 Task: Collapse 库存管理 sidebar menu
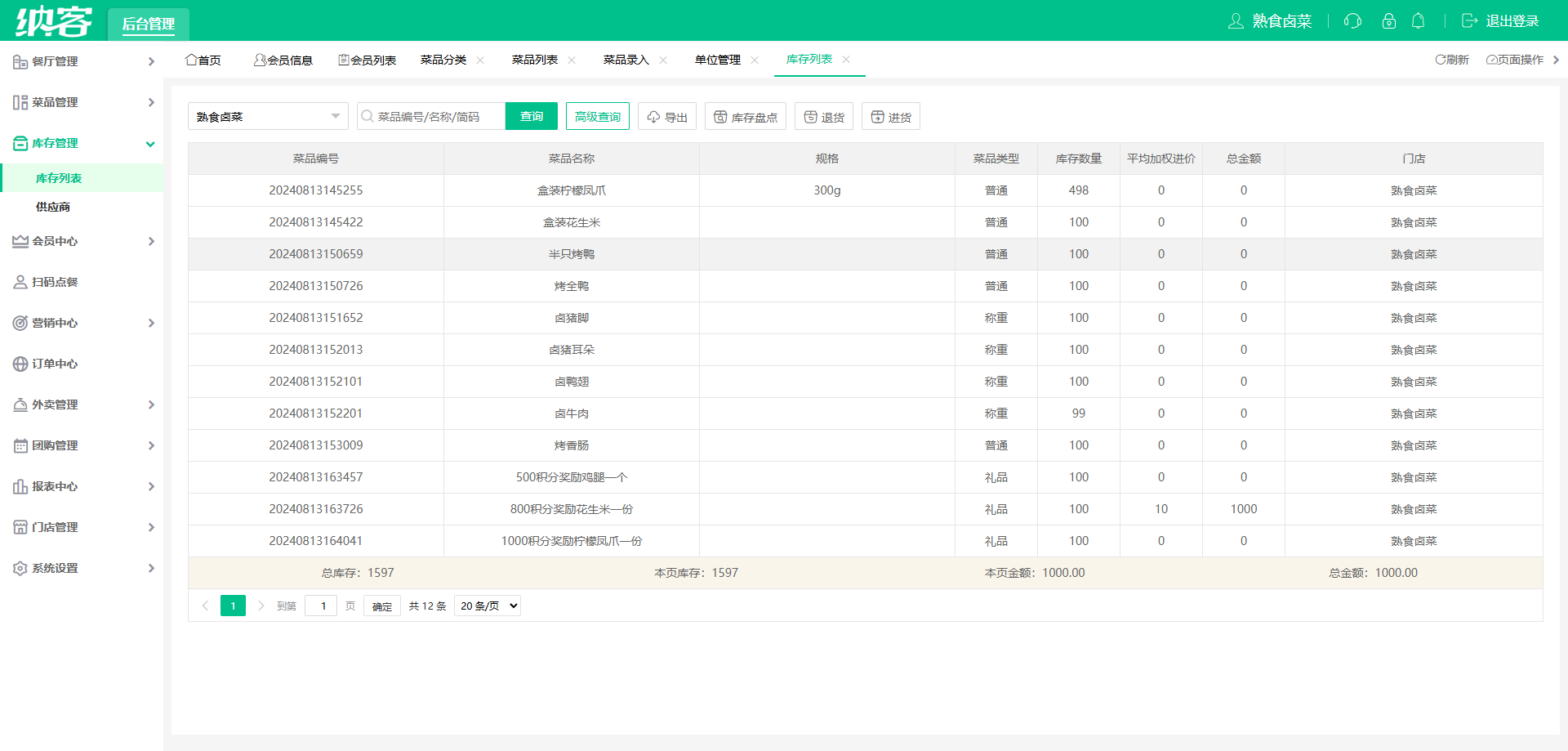point(82,143)
